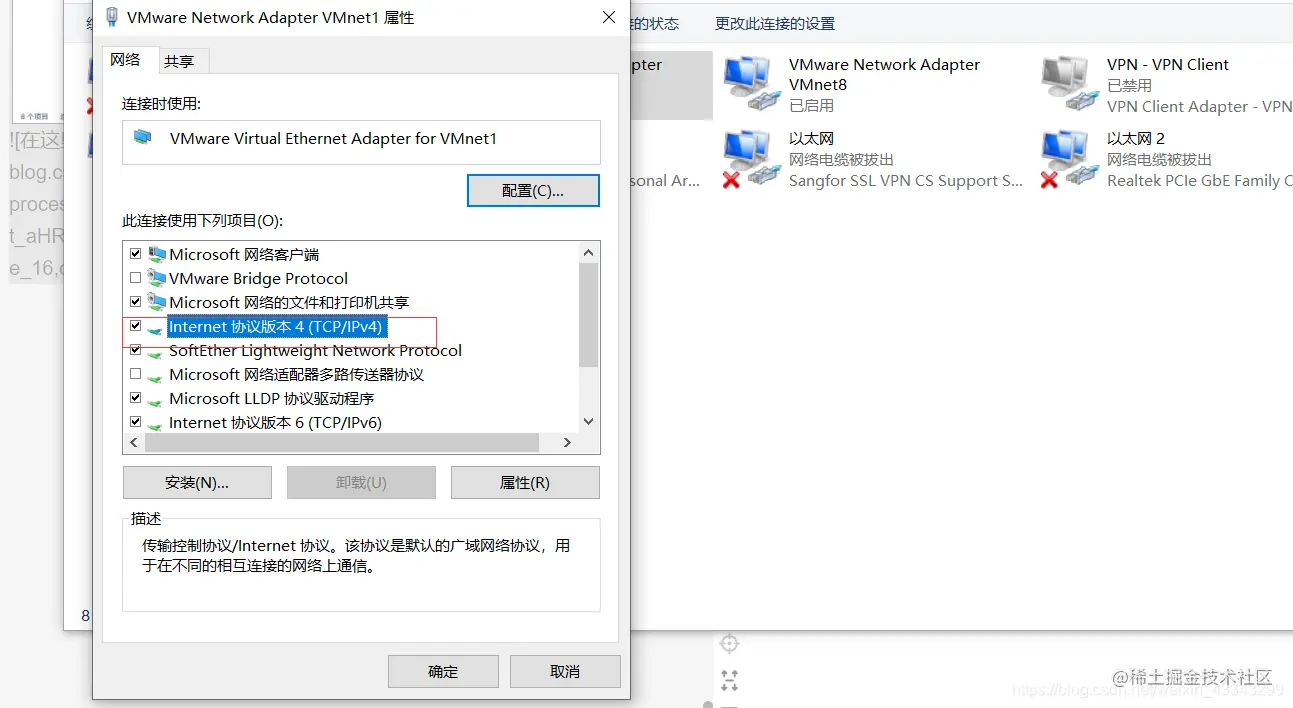Click the horizontal scroll right arrow
The width and height of the screenshot is (1293, 708).
[567, 442]
